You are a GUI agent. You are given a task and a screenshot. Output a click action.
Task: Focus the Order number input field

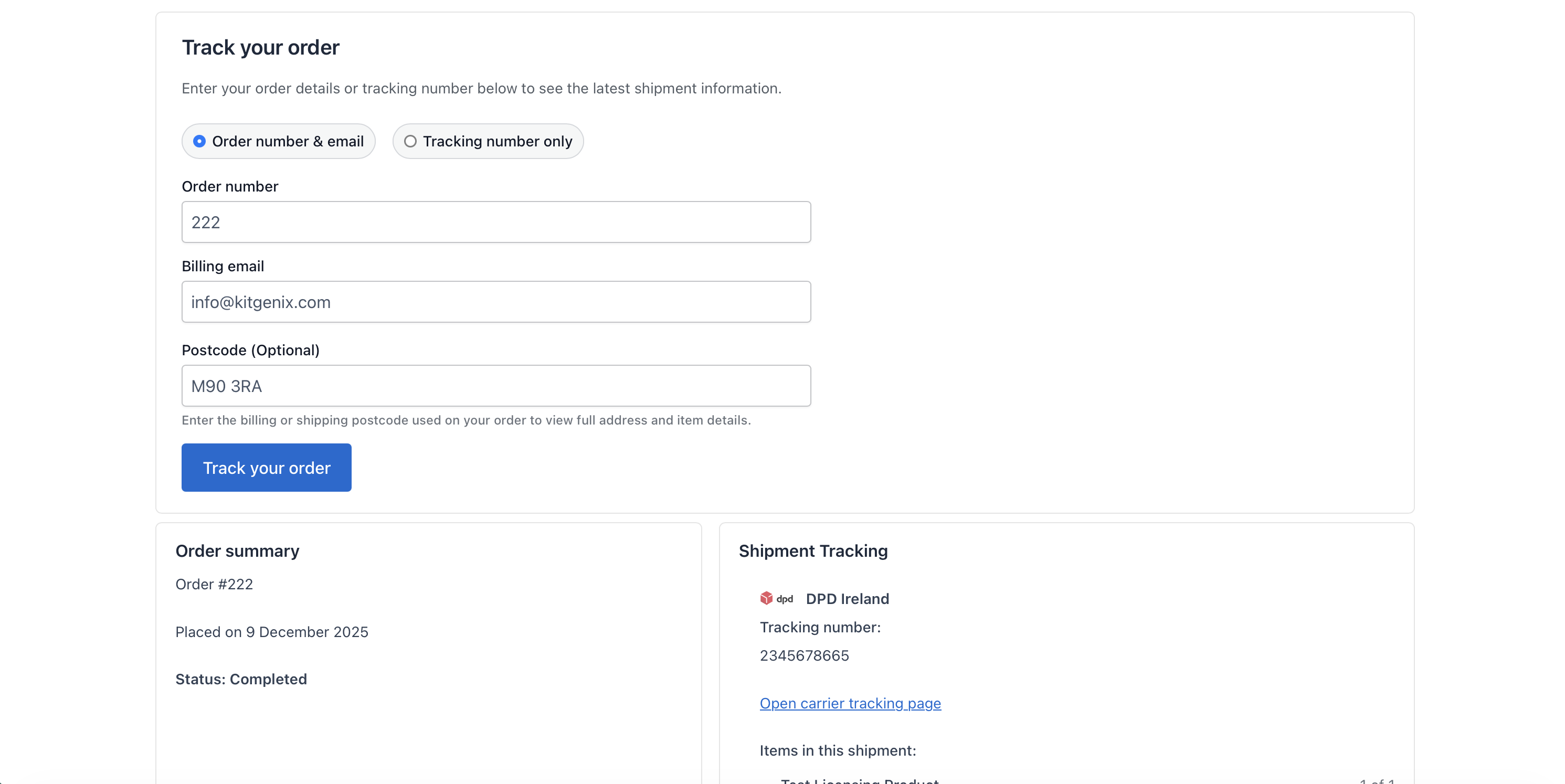point(496,223)
